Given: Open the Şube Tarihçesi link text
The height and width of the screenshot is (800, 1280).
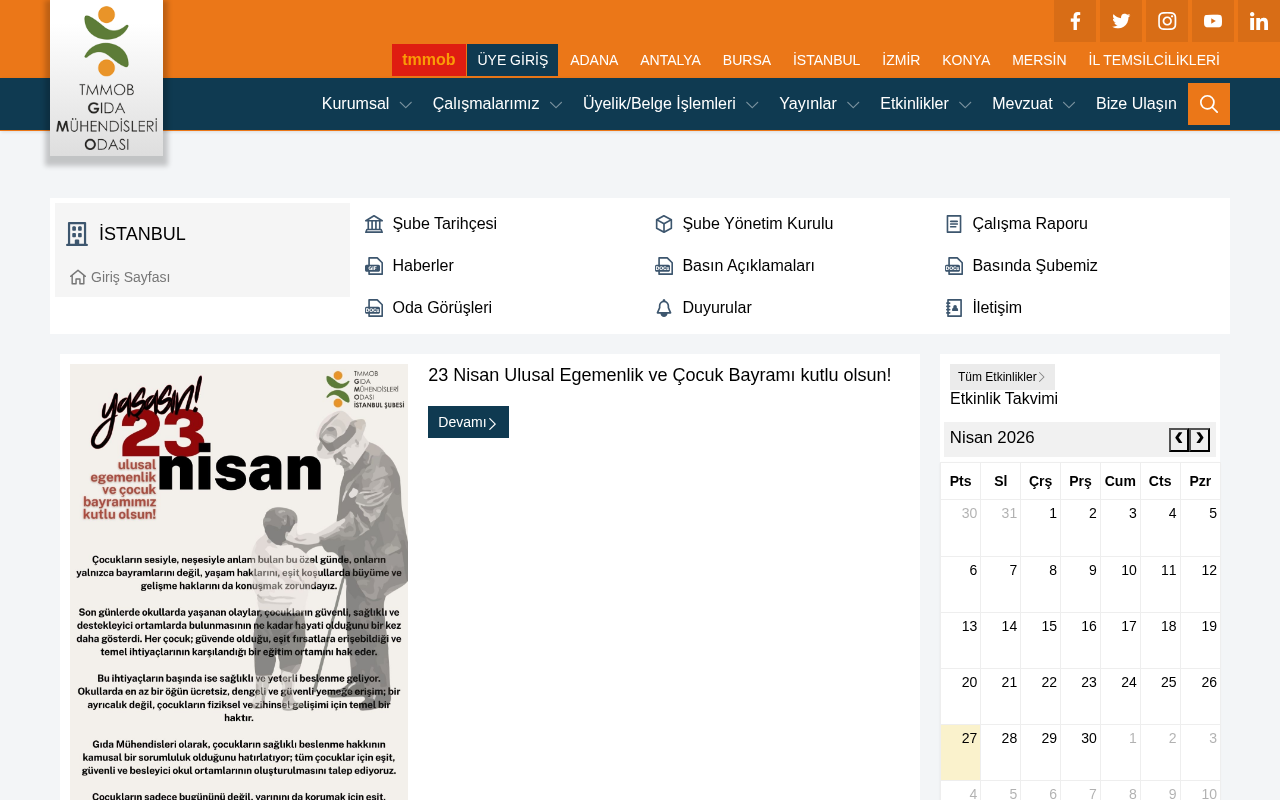Looking at the screenshot, I should click(445, 224).
